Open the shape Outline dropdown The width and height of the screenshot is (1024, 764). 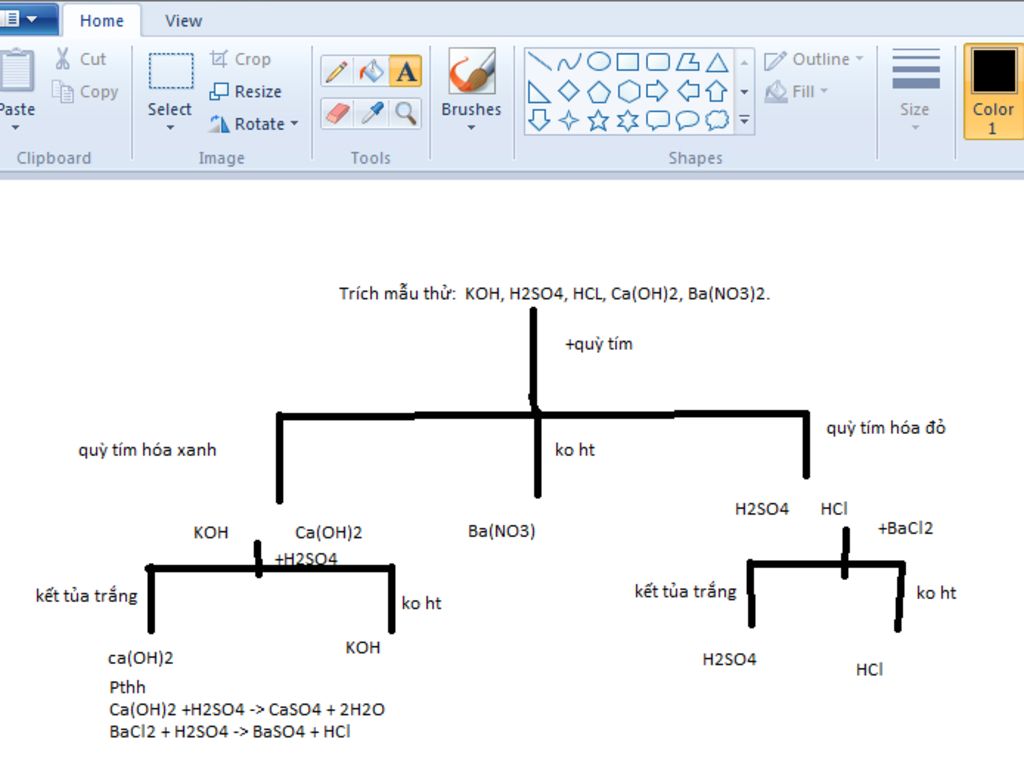[814, 59]
